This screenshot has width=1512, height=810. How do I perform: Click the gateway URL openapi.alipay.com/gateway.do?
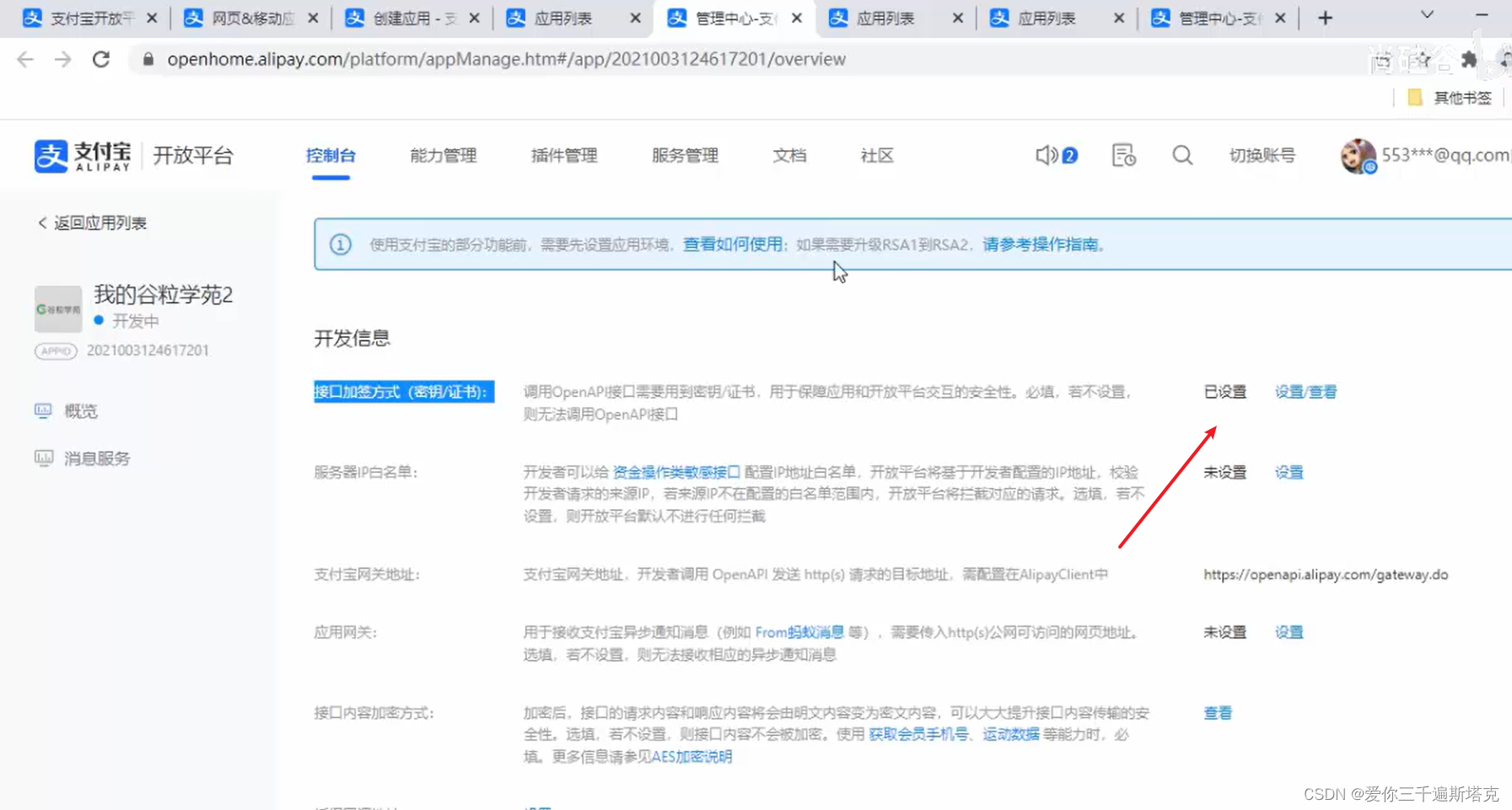coord(1326,575)
